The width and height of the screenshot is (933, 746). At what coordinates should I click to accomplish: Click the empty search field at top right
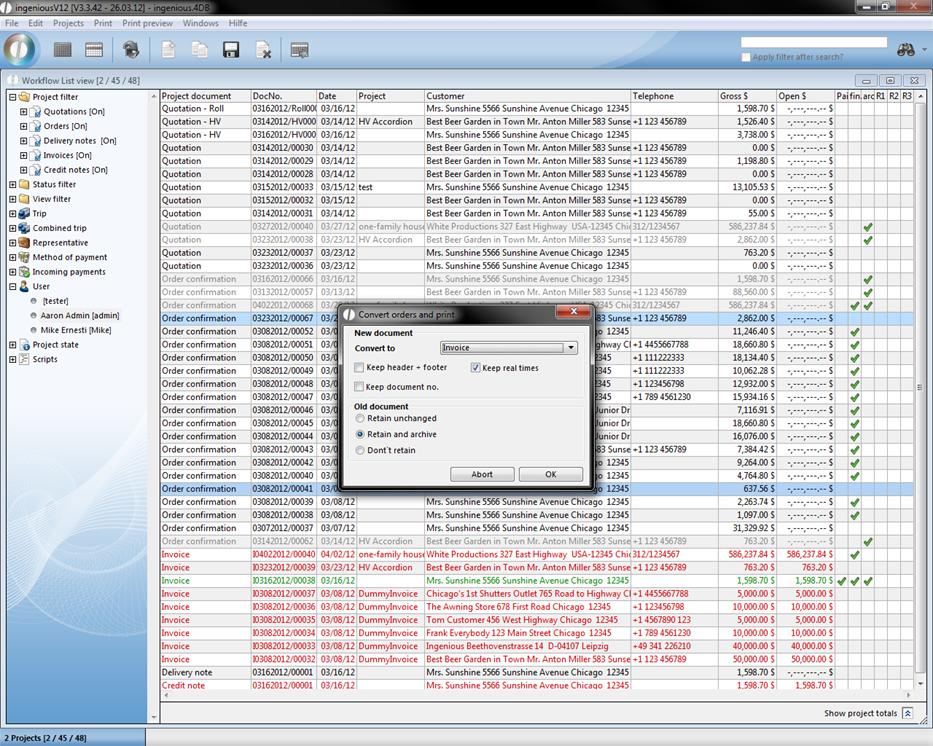pos(813,43)
